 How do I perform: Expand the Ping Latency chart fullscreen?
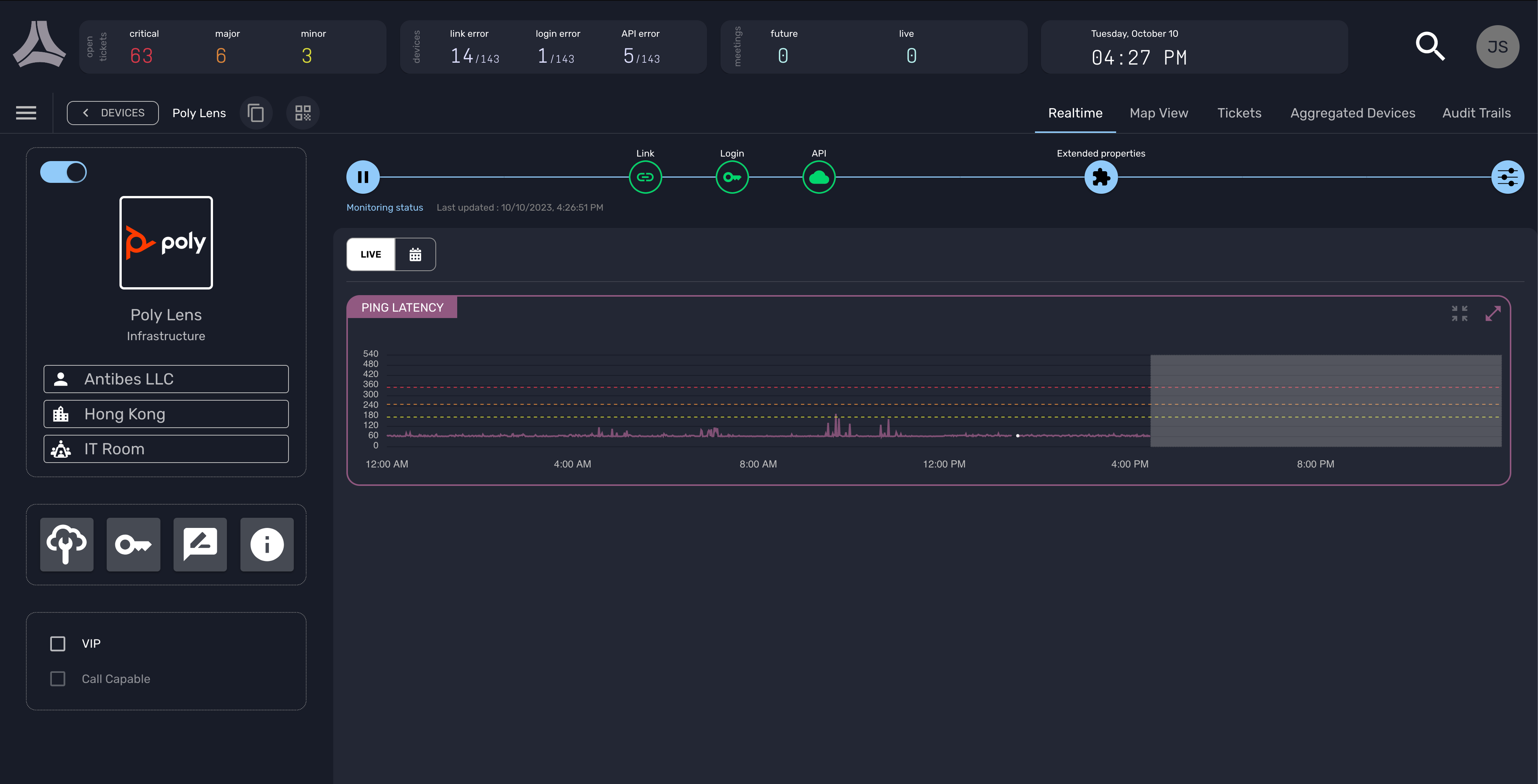point(1493,313)
